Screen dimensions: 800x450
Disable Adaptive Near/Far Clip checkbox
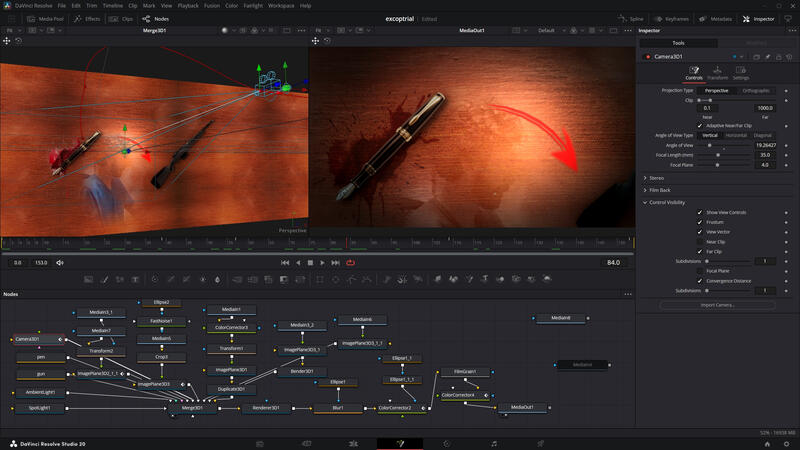[700, 125]
